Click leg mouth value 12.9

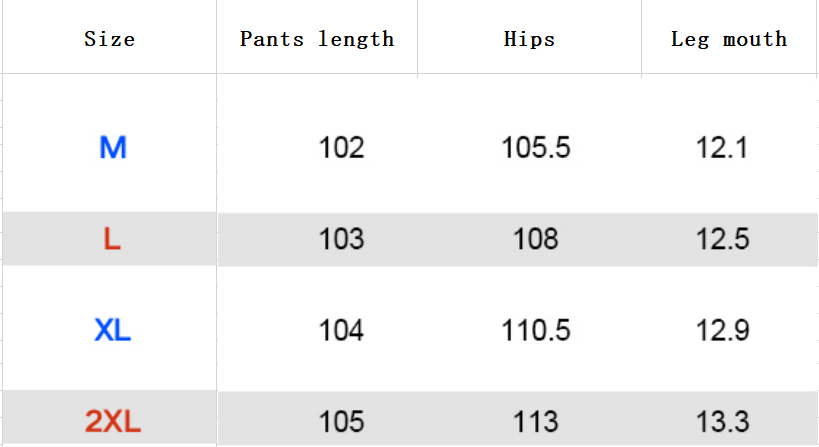click(722, 330)
